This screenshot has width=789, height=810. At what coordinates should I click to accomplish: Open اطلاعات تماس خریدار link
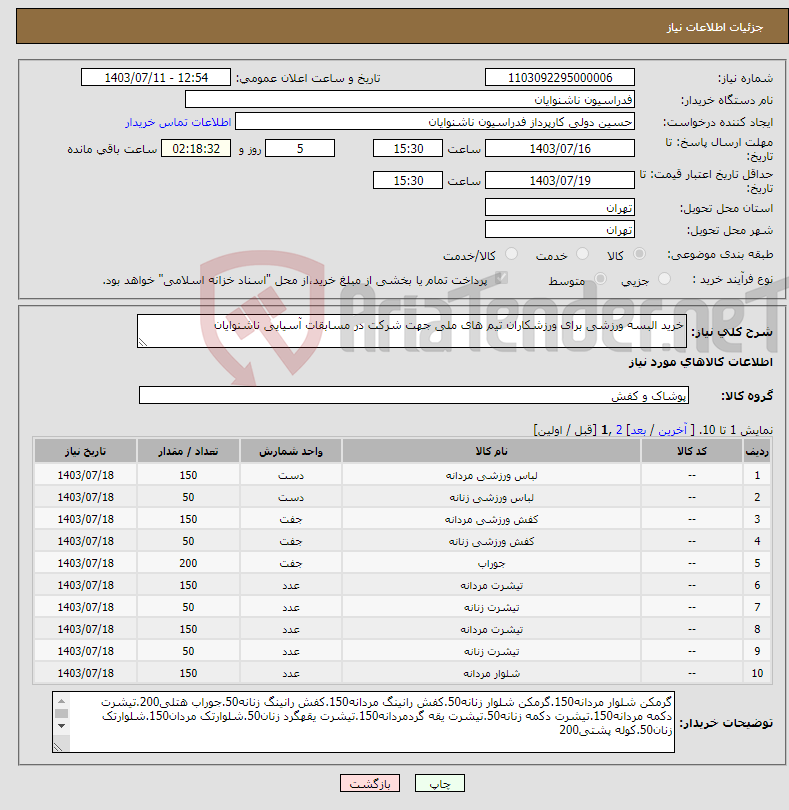click(178, 122)
